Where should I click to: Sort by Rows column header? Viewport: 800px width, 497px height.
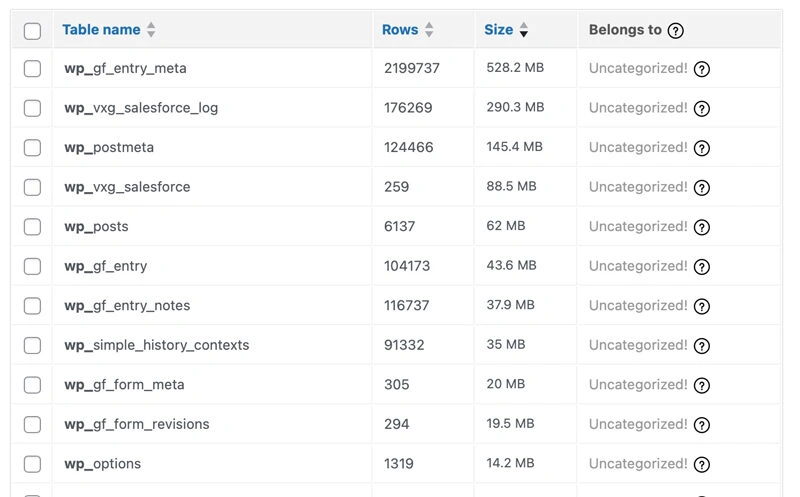tap(400, 30)
